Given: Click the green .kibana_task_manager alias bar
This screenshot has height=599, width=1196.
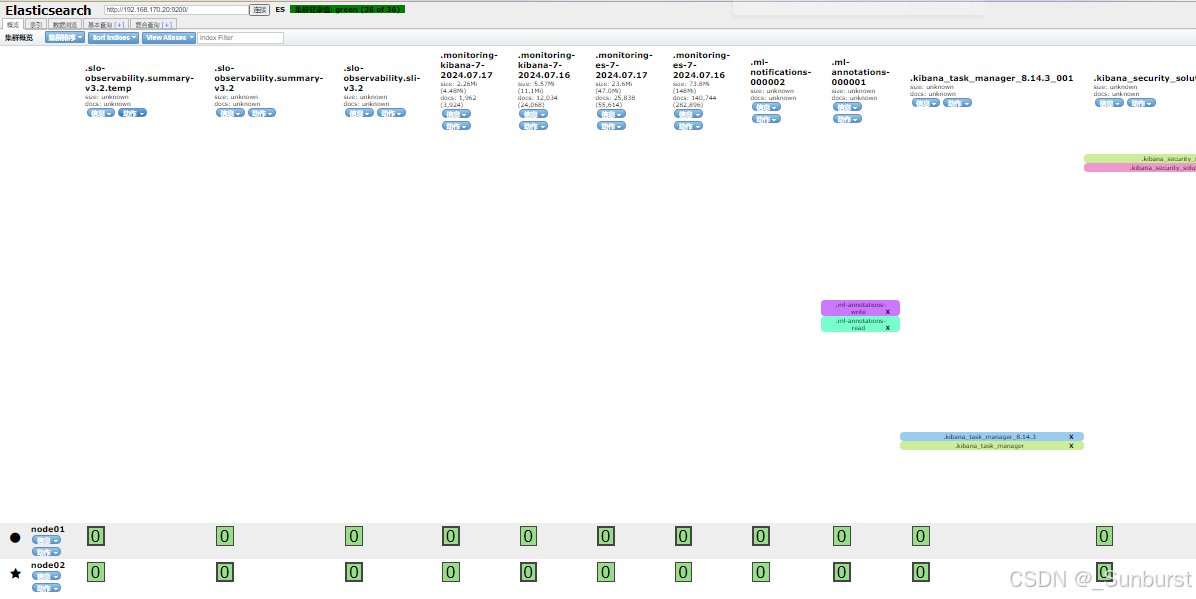Looking at the screenshot, I should (x=992, y=446).
